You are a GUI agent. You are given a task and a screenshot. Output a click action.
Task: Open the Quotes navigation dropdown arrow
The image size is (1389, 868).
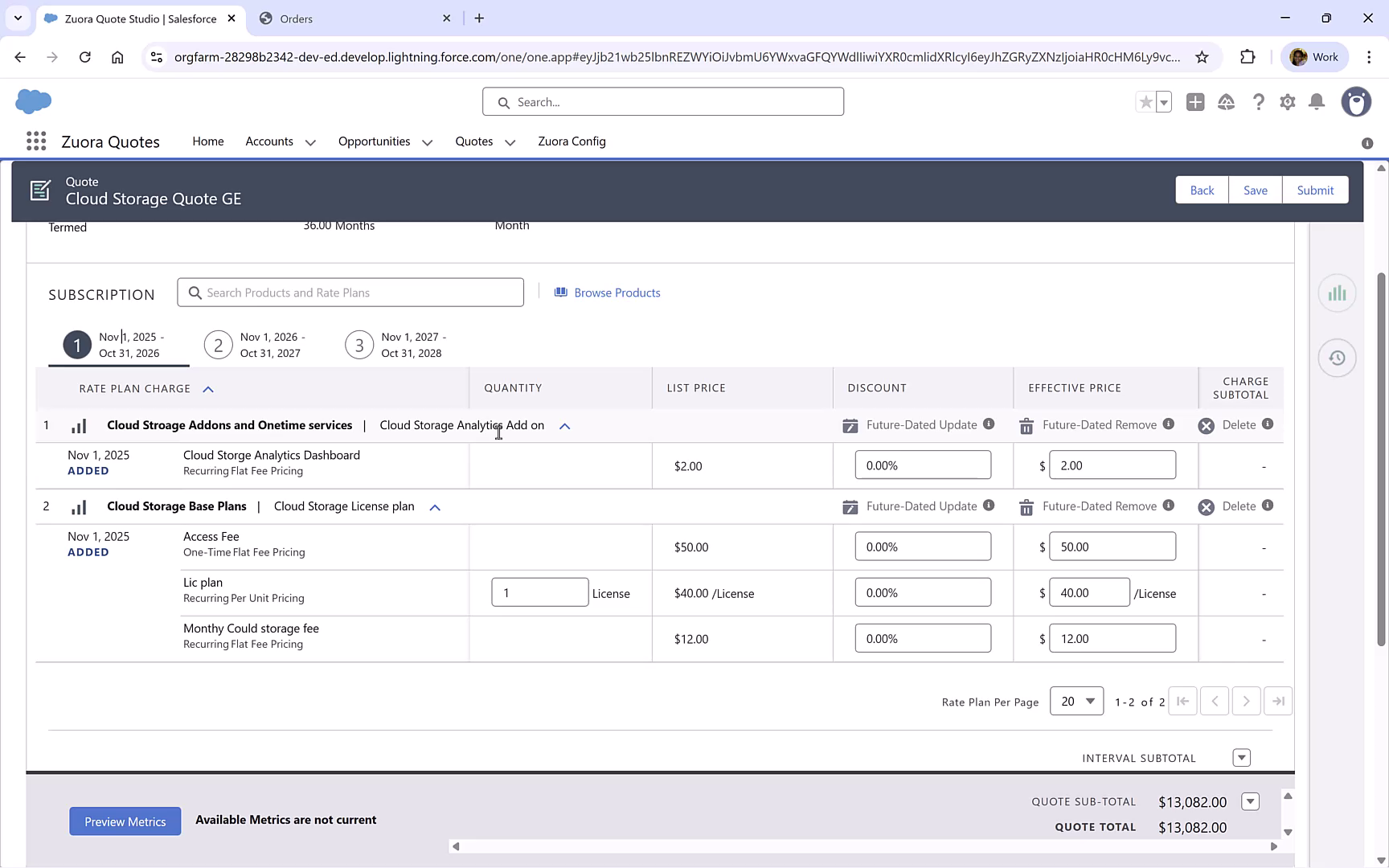coord(509,141)
